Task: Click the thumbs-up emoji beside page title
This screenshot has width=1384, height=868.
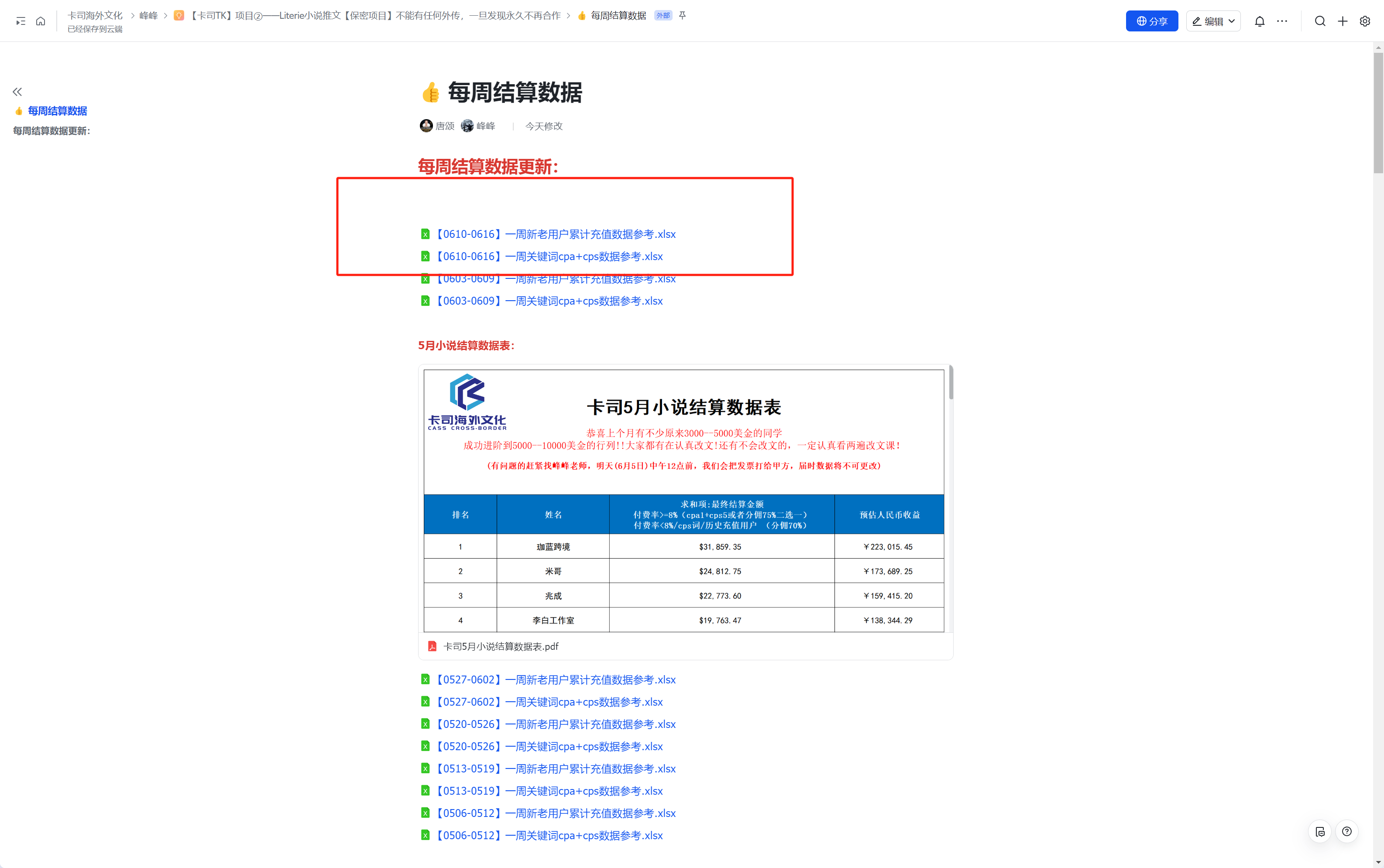Action: click(430, 93)
